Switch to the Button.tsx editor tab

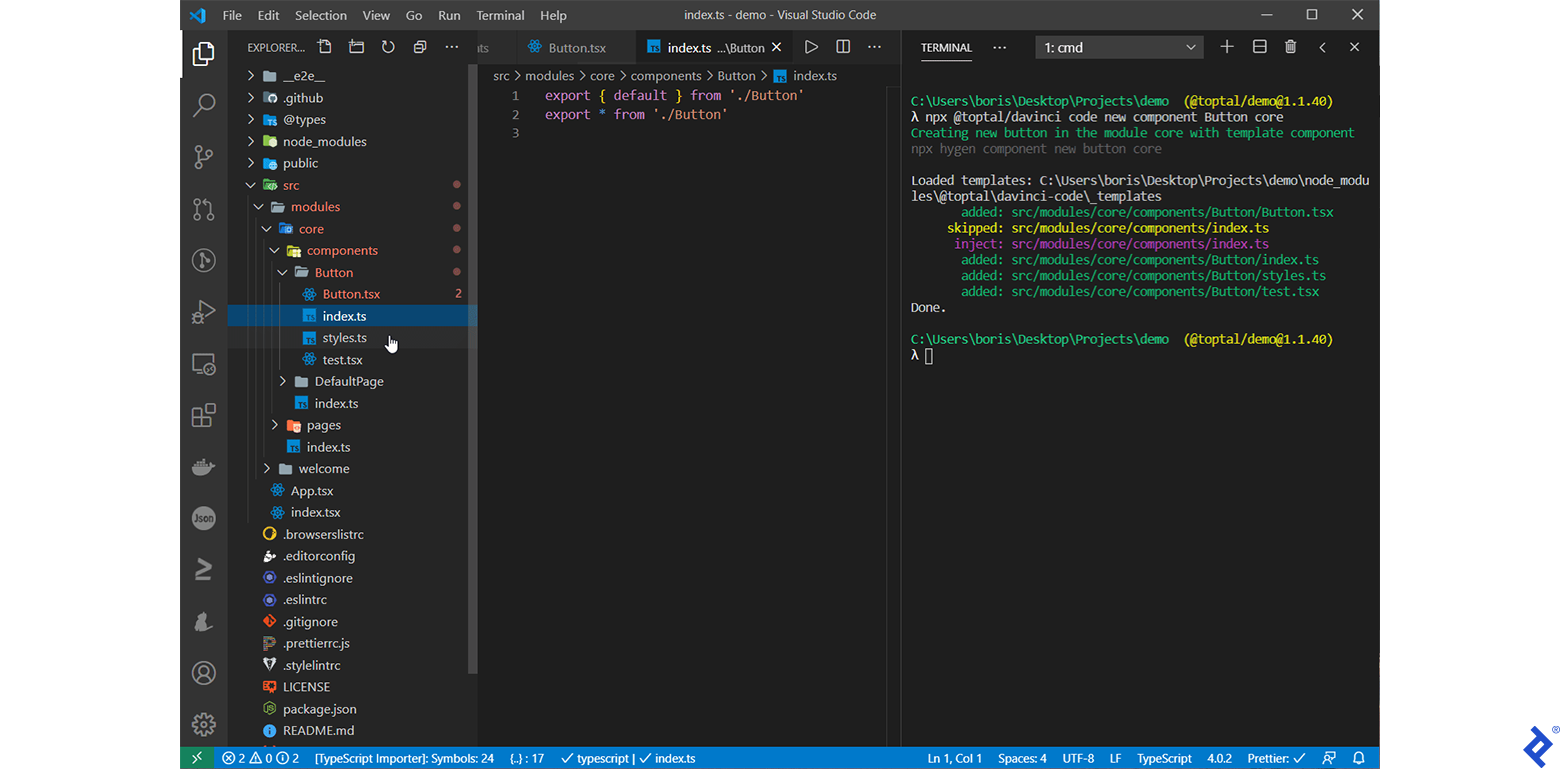(576, 47)
